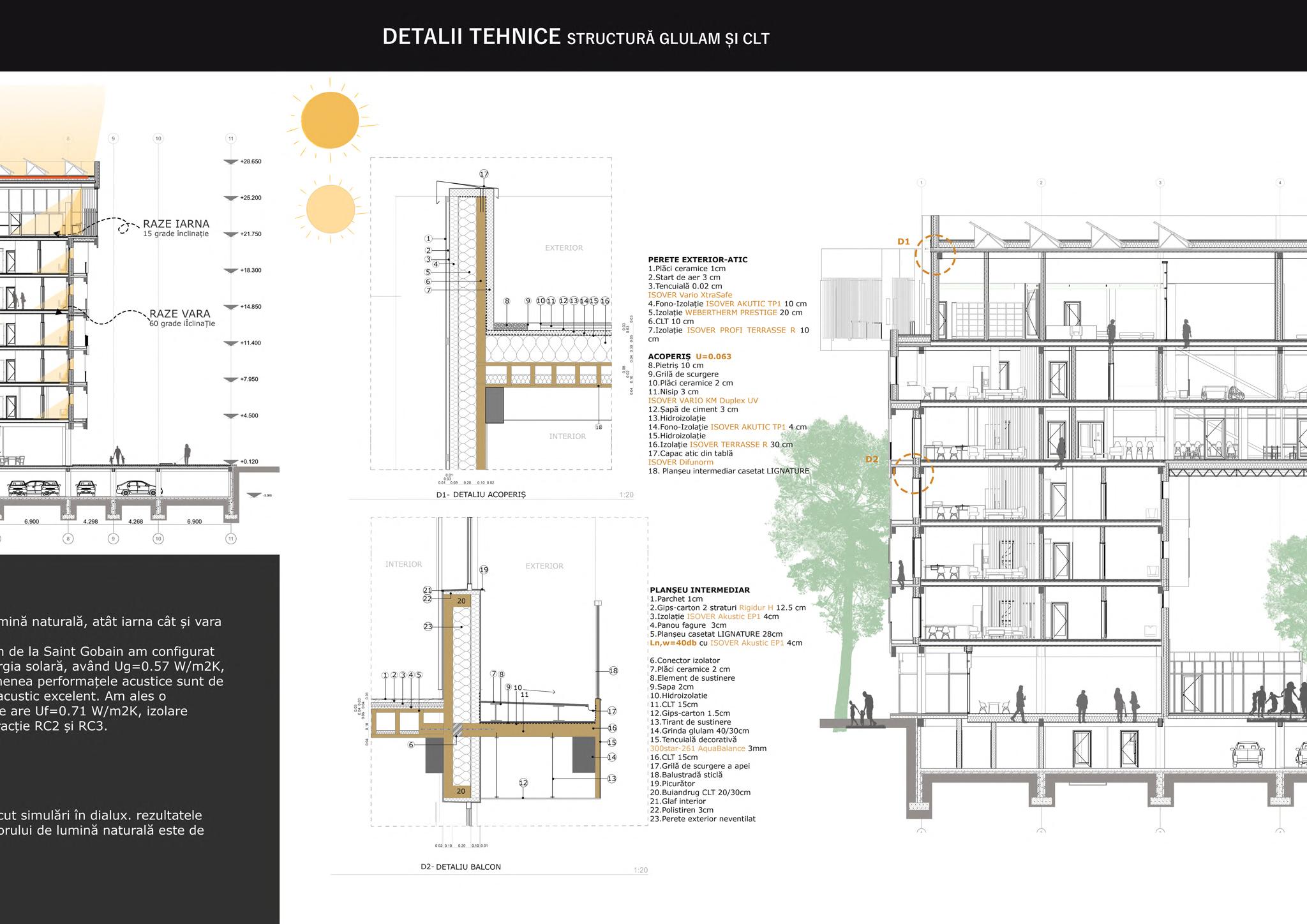The width and height of the screenshot is (1307, 924).
Task: Click the PLANȘEU INTERMEDIAR heading
Action: pyautogui.click(x=699, y=590)
